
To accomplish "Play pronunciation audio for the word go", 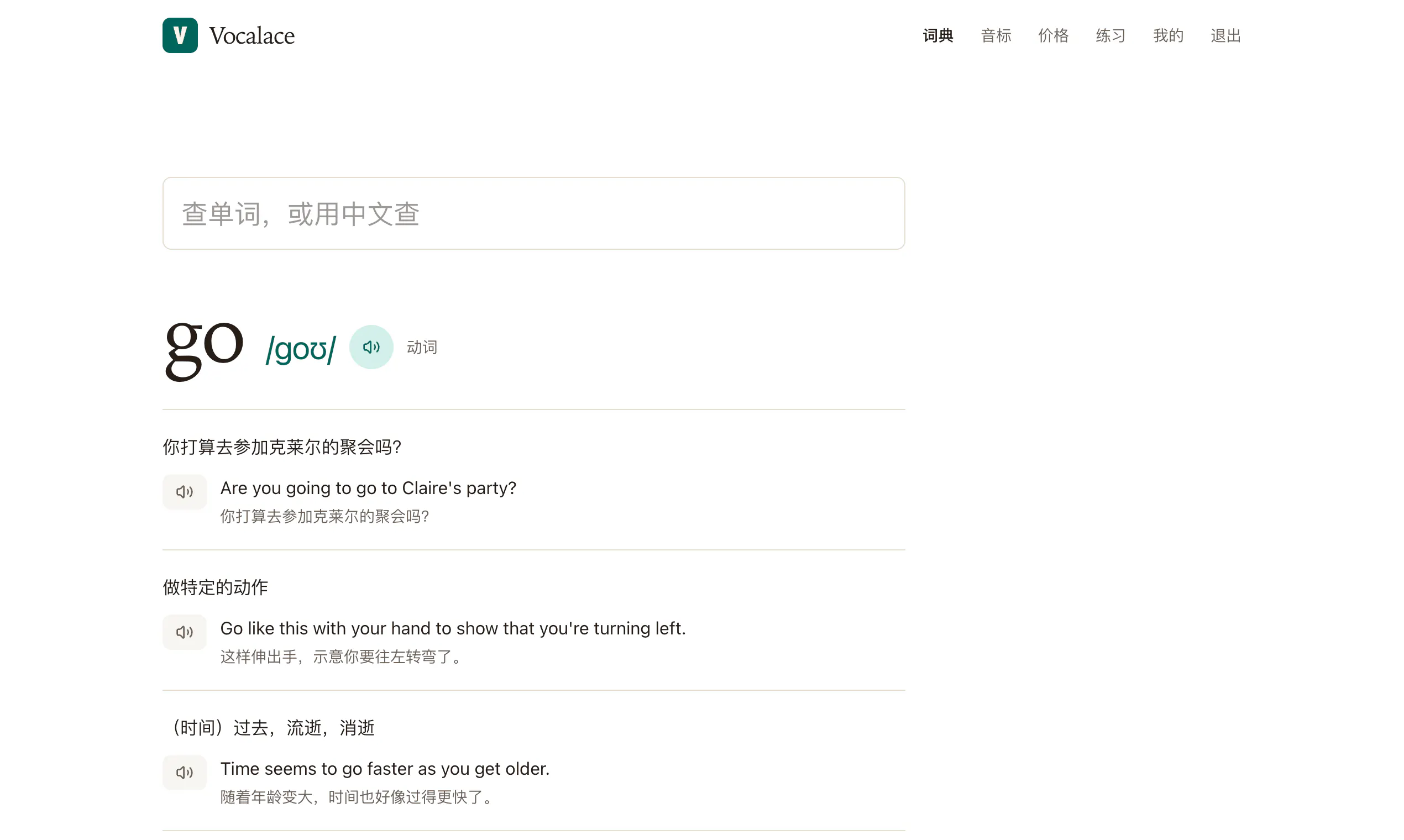I will [x=371, y=347].
